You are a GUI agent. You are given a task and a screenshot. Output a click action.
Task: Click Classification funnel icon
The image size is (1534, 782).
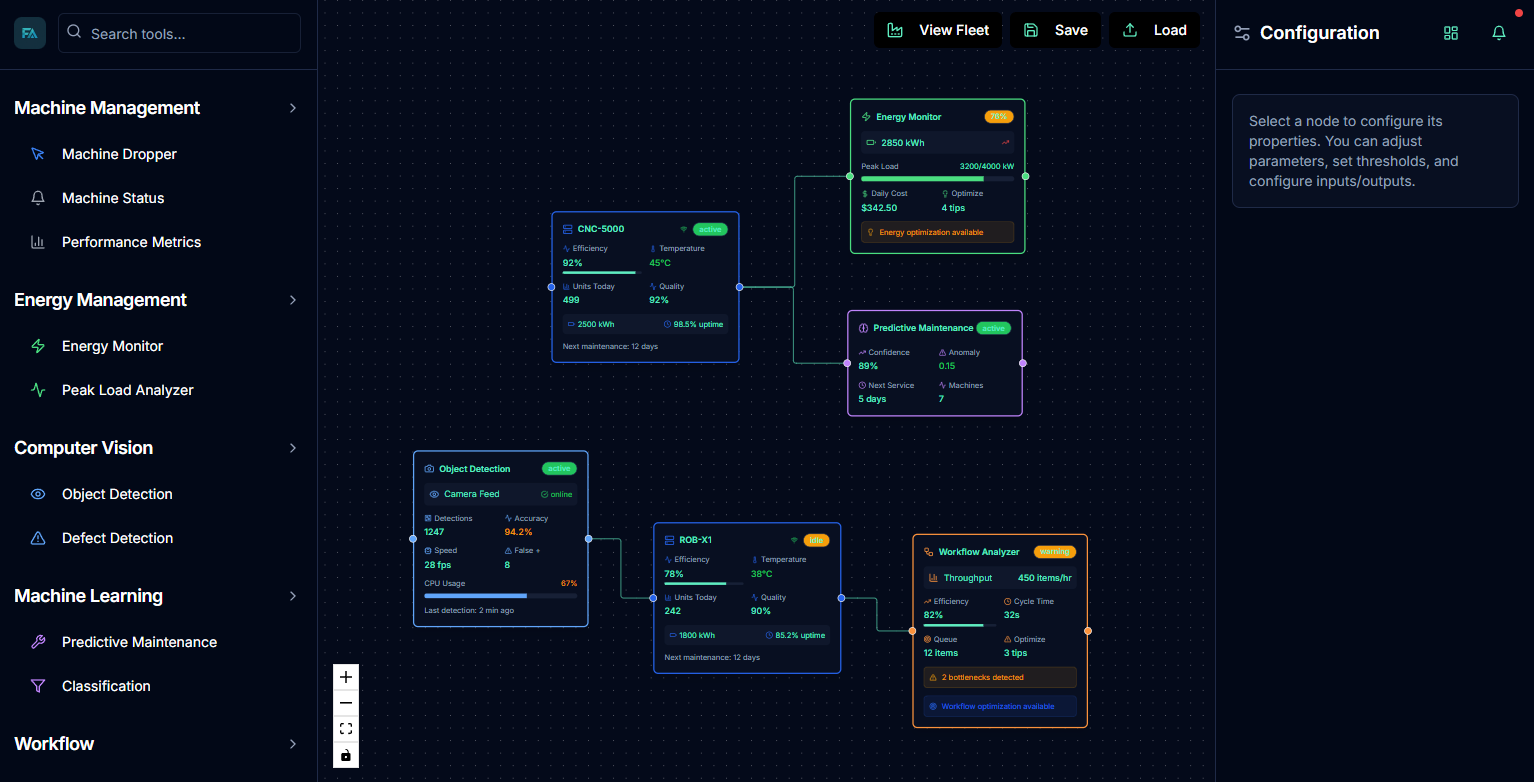[x=38, y=686]
